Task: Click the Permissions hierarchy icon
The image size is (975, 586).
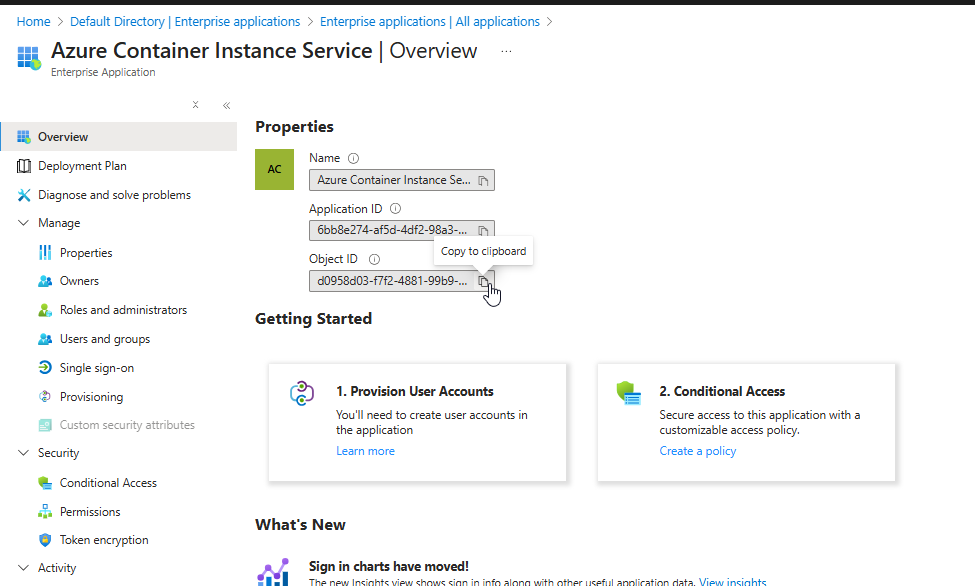Action: tap(45, 511)
